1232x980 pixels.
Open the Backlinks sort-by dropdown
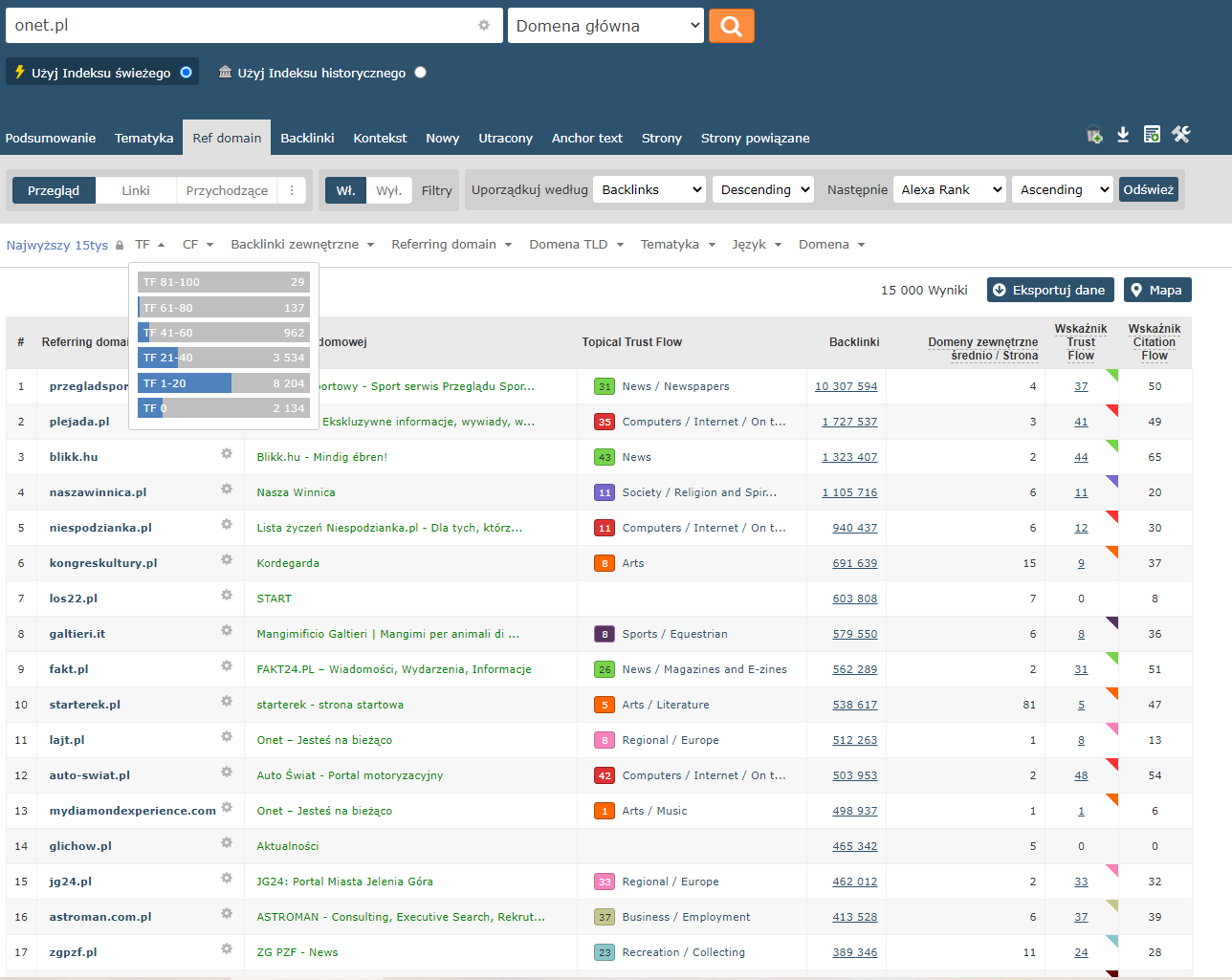(x=649, y=189)
